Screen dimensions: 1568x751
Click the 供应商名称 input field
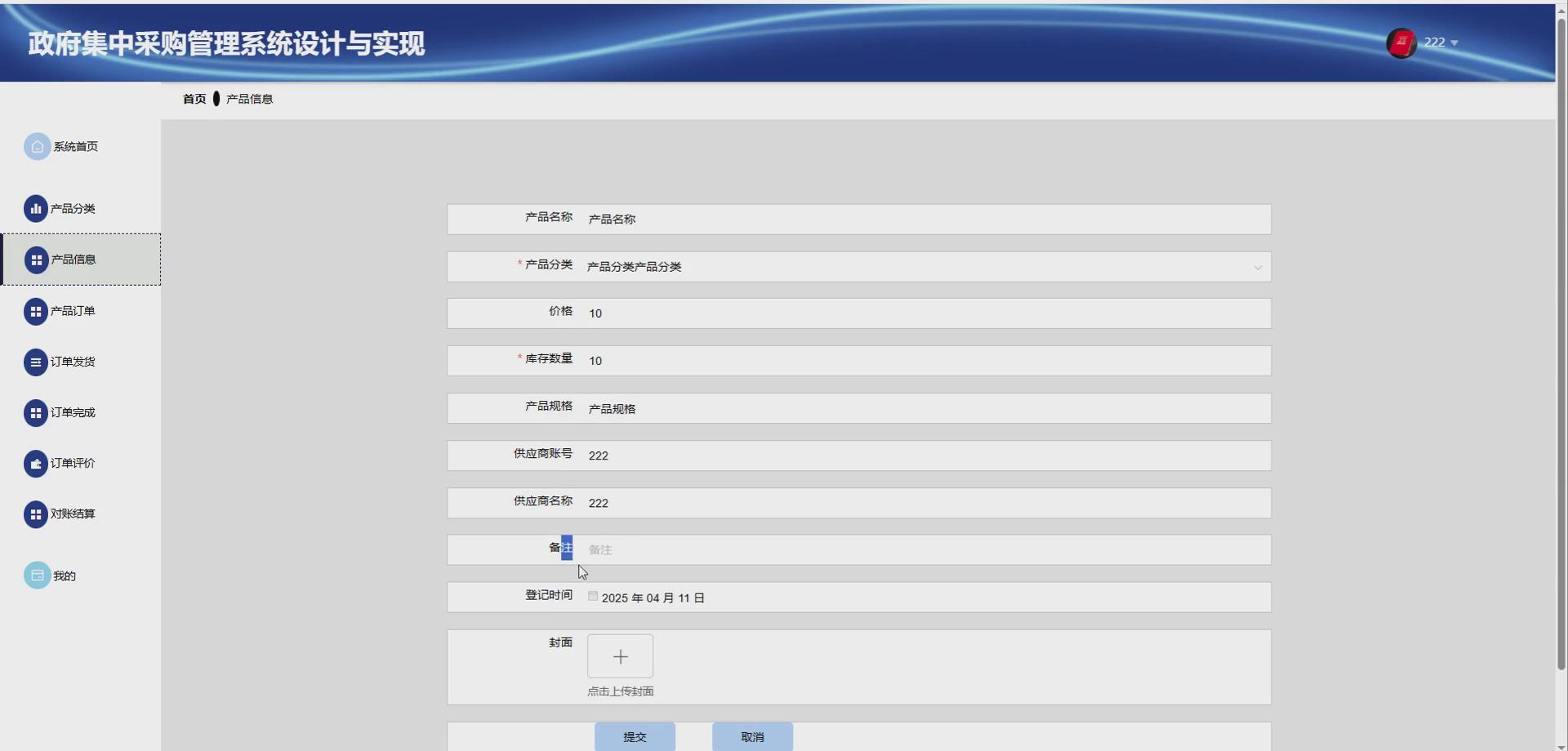925,503
